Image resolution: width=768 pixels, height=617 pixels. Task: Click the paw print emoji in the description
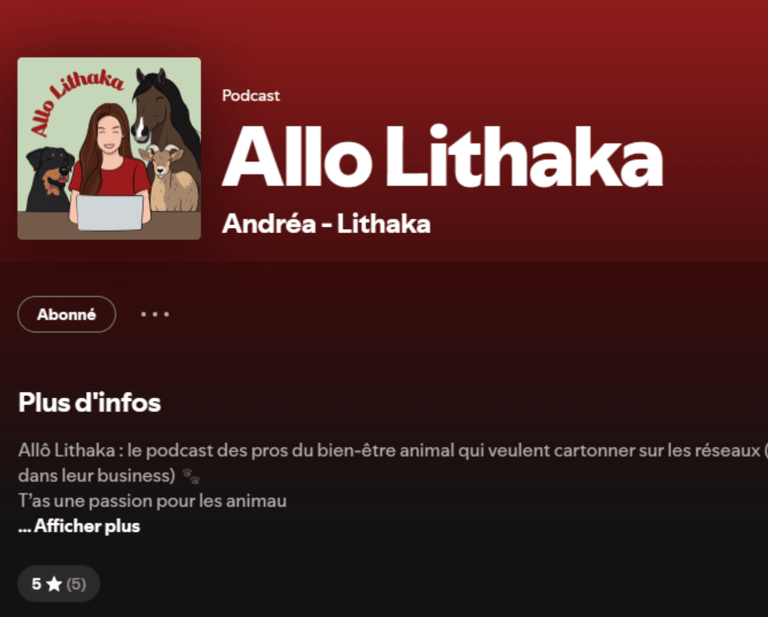pyautogui.click(x=191, y=475)
